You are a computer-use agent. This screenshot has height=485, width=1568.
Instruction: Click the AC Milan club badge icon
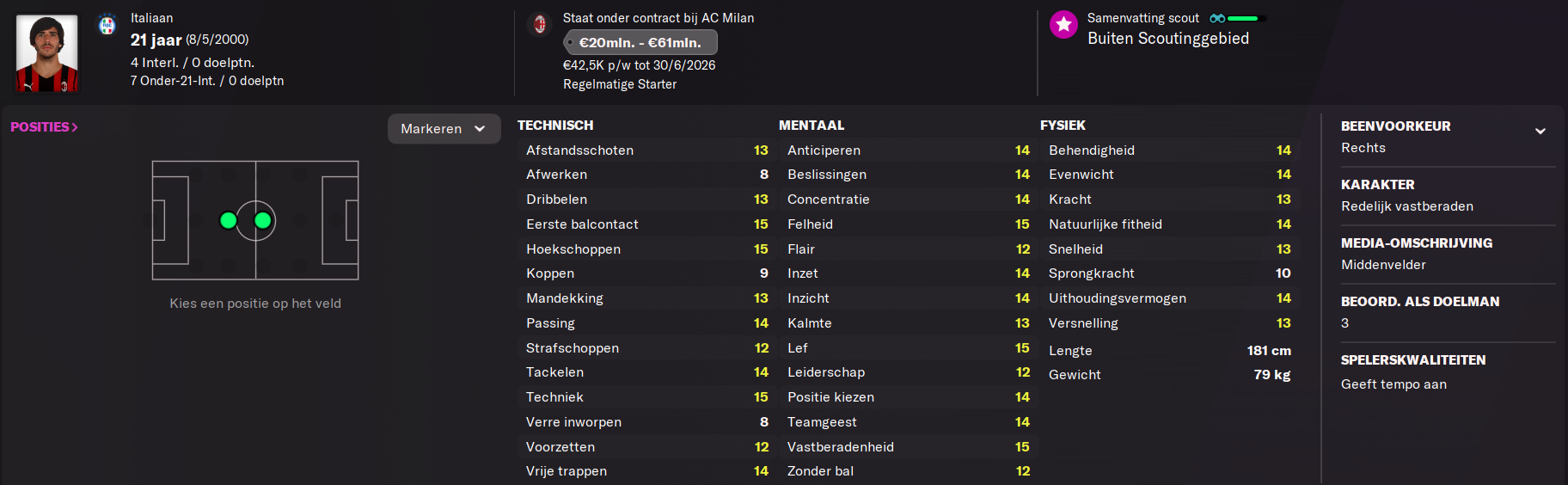[x=540, y=24]
